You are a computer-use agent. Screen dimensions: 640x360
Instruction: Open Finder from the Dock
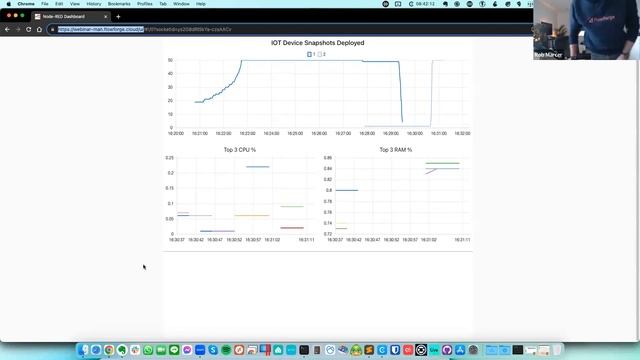click(x=83, y=350)
